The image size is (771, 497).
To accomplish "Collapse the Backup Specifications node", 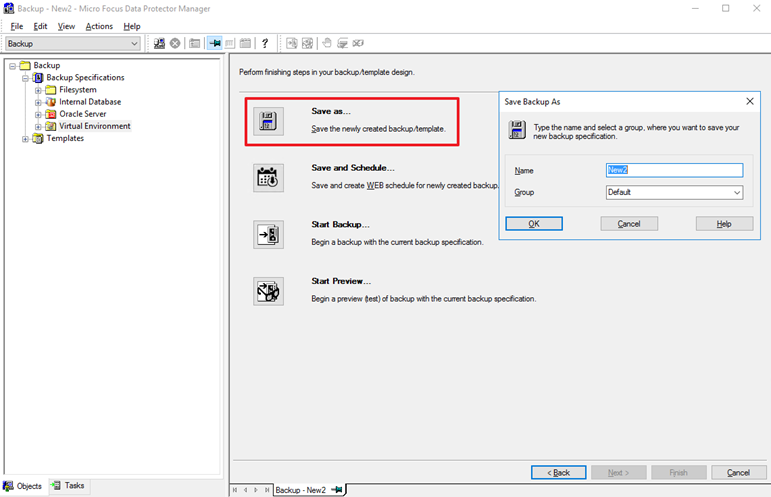I will [x=25, y=78].
